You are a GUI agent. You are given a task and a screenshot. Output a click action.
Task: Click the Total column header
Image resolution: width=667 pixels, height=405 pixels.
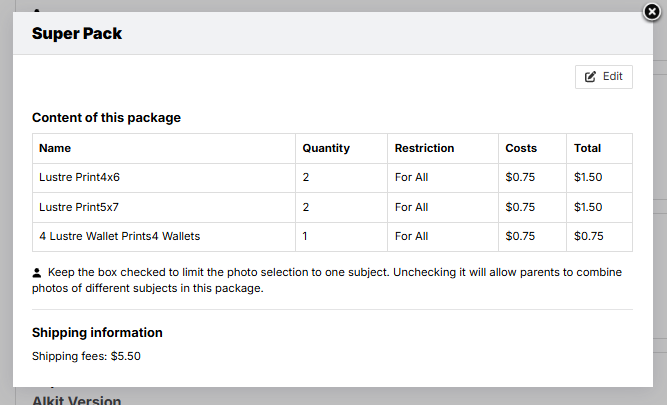tap(599, 148)
